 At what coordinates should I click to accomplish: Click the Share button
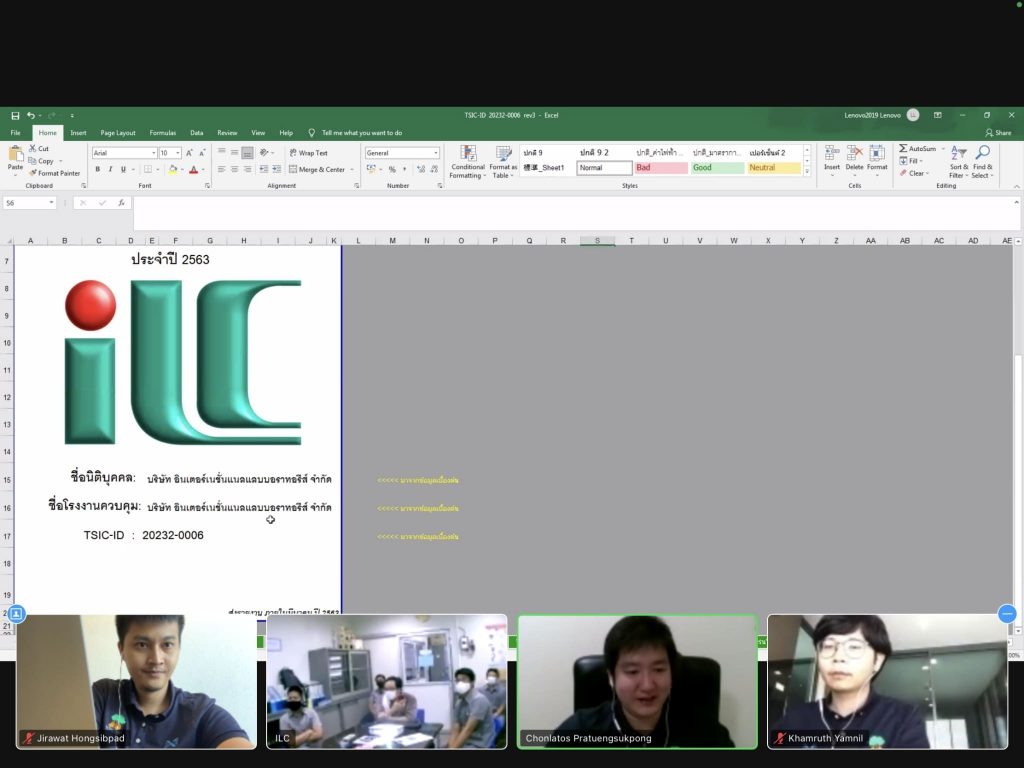pos(998,132)
